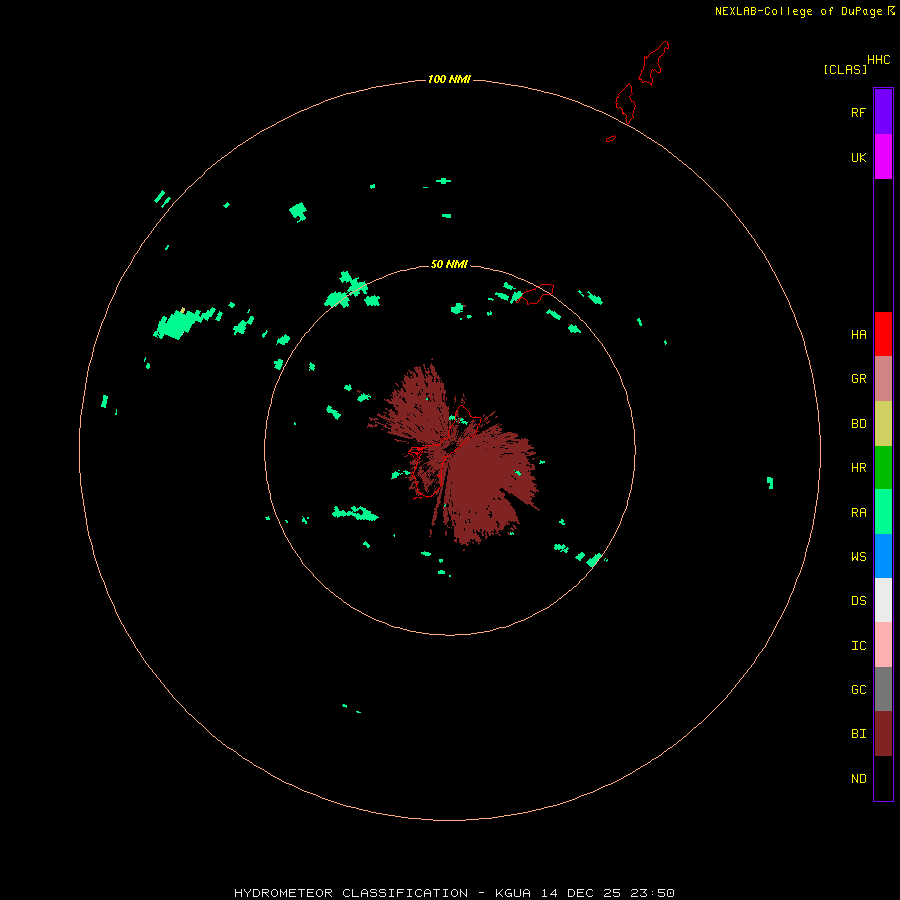This screenshot has width=900, height=900.
Task: Click the IC legend label
Action: [x=858, y=646]
